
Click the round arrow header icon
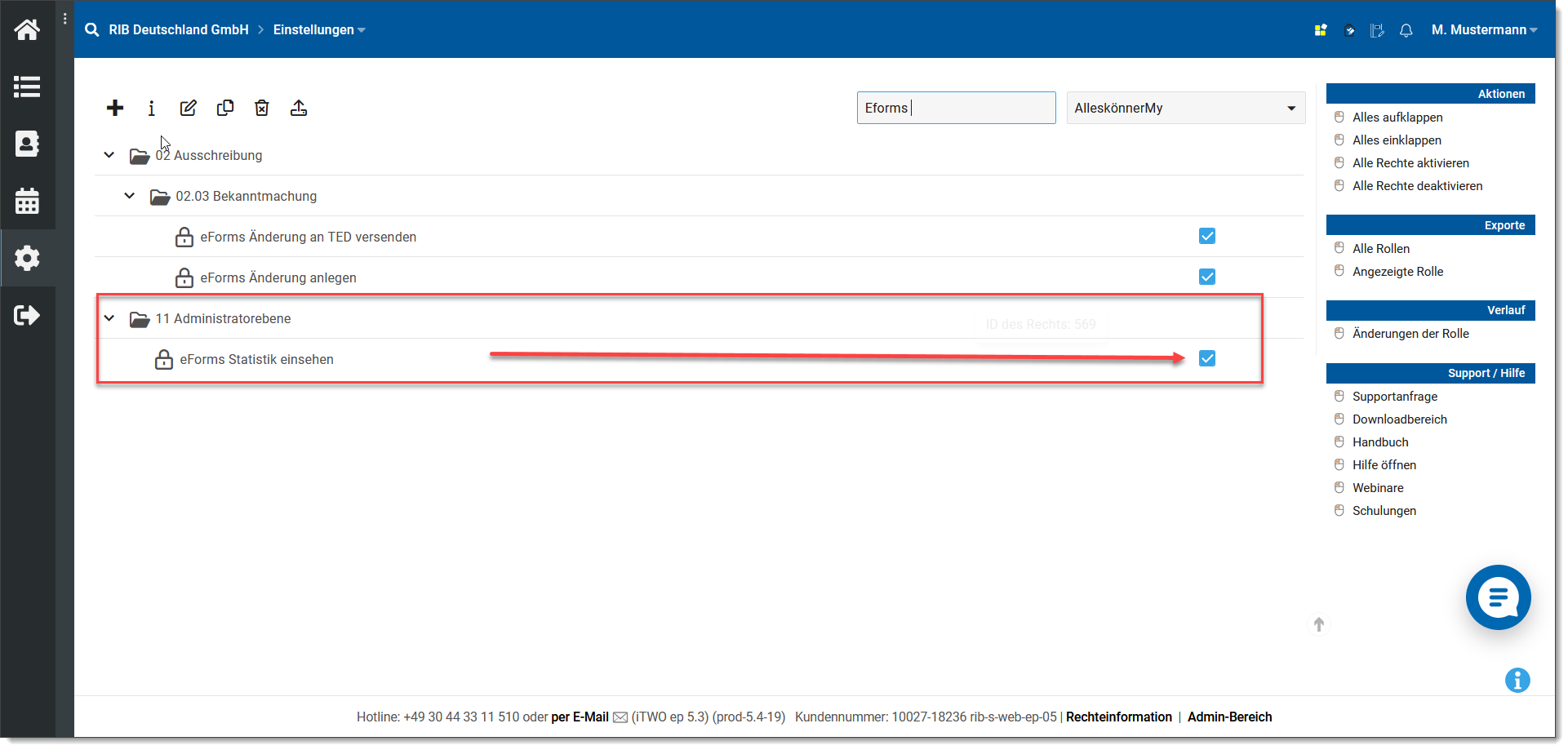pos(1350,30)
